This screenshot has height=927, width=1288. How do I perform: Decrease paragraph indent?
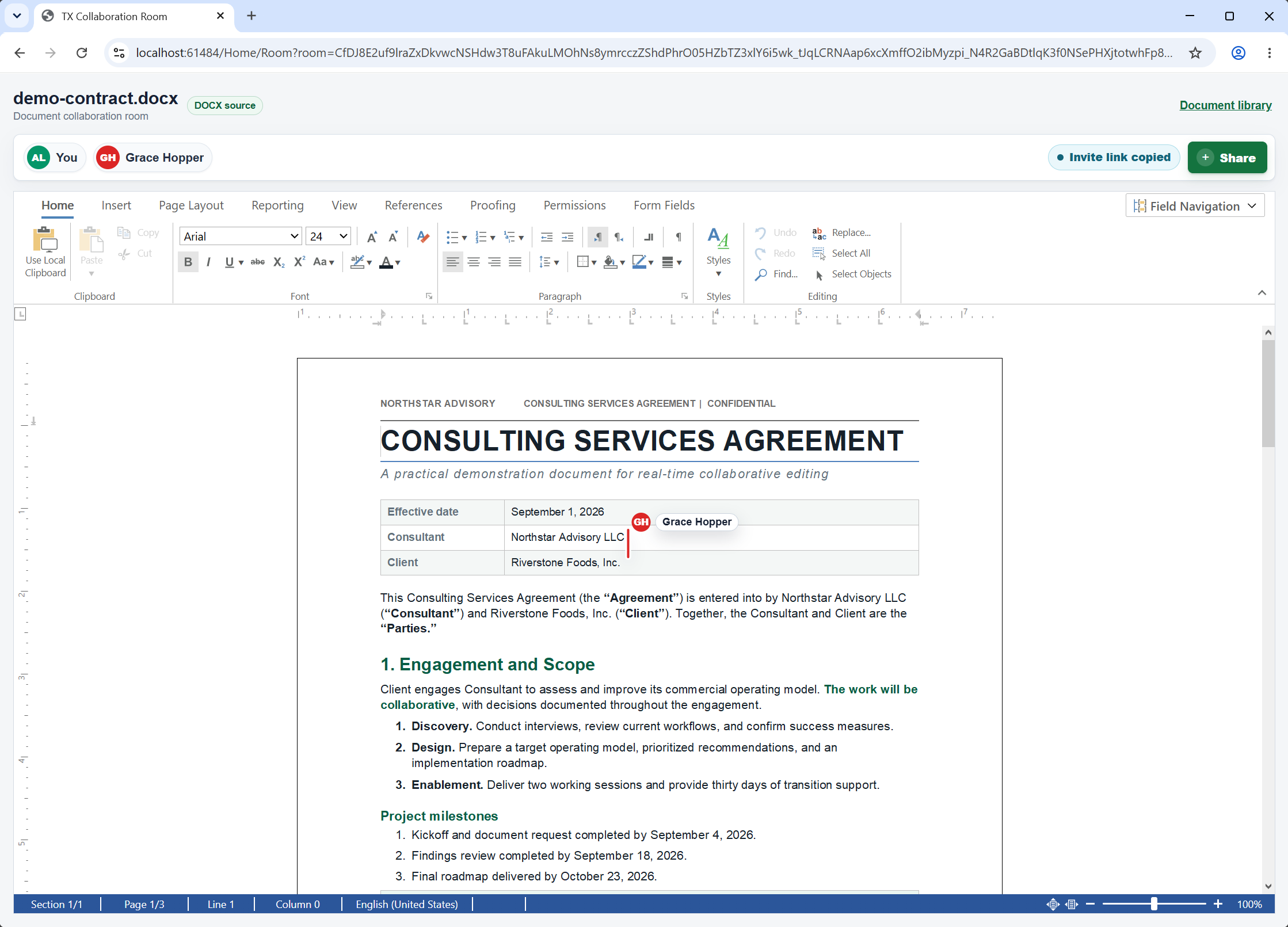[x=547, y=237]
